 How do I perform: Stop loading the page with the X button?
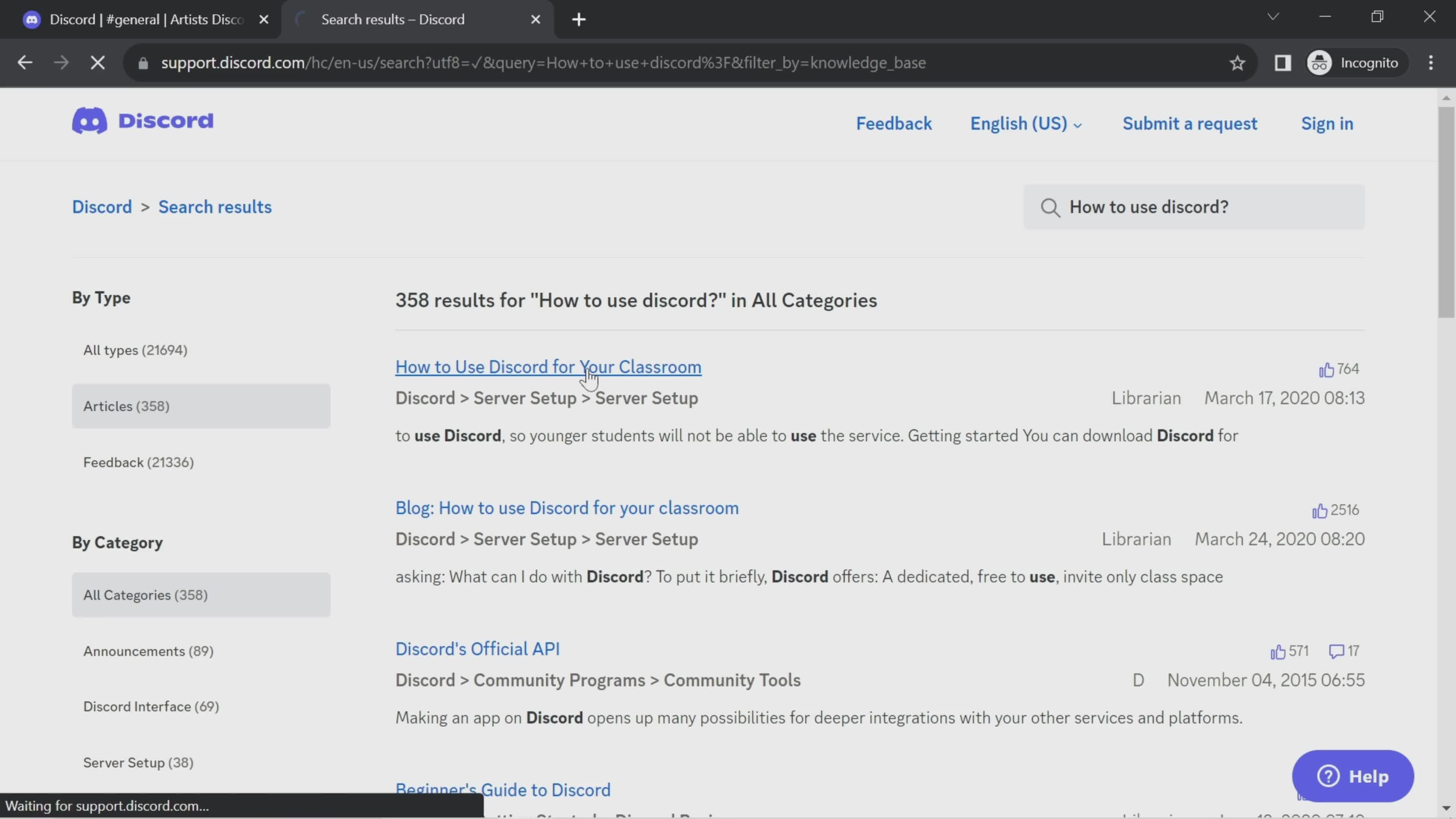(98, 63)
